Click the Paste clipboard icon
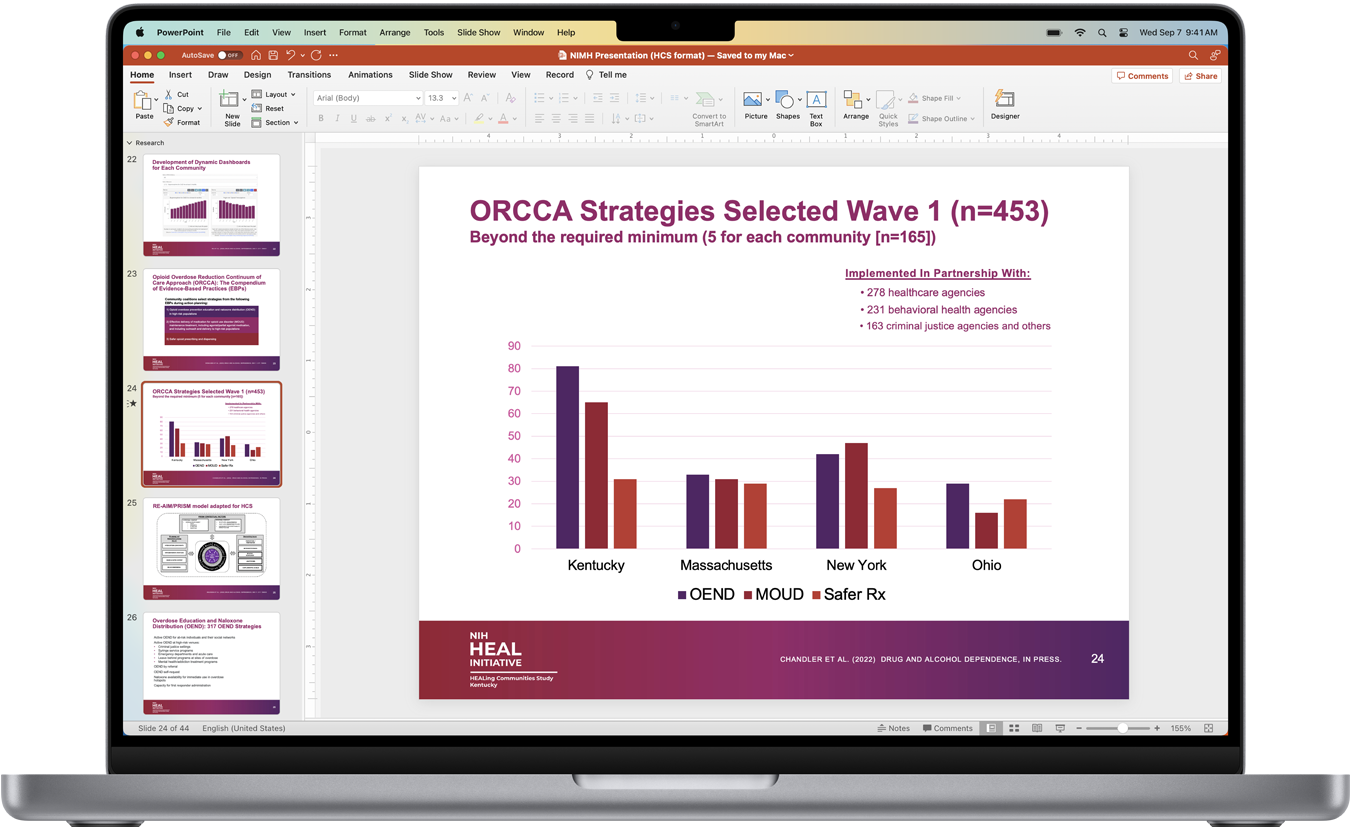1354x830 pixels. tap(144, 101)
